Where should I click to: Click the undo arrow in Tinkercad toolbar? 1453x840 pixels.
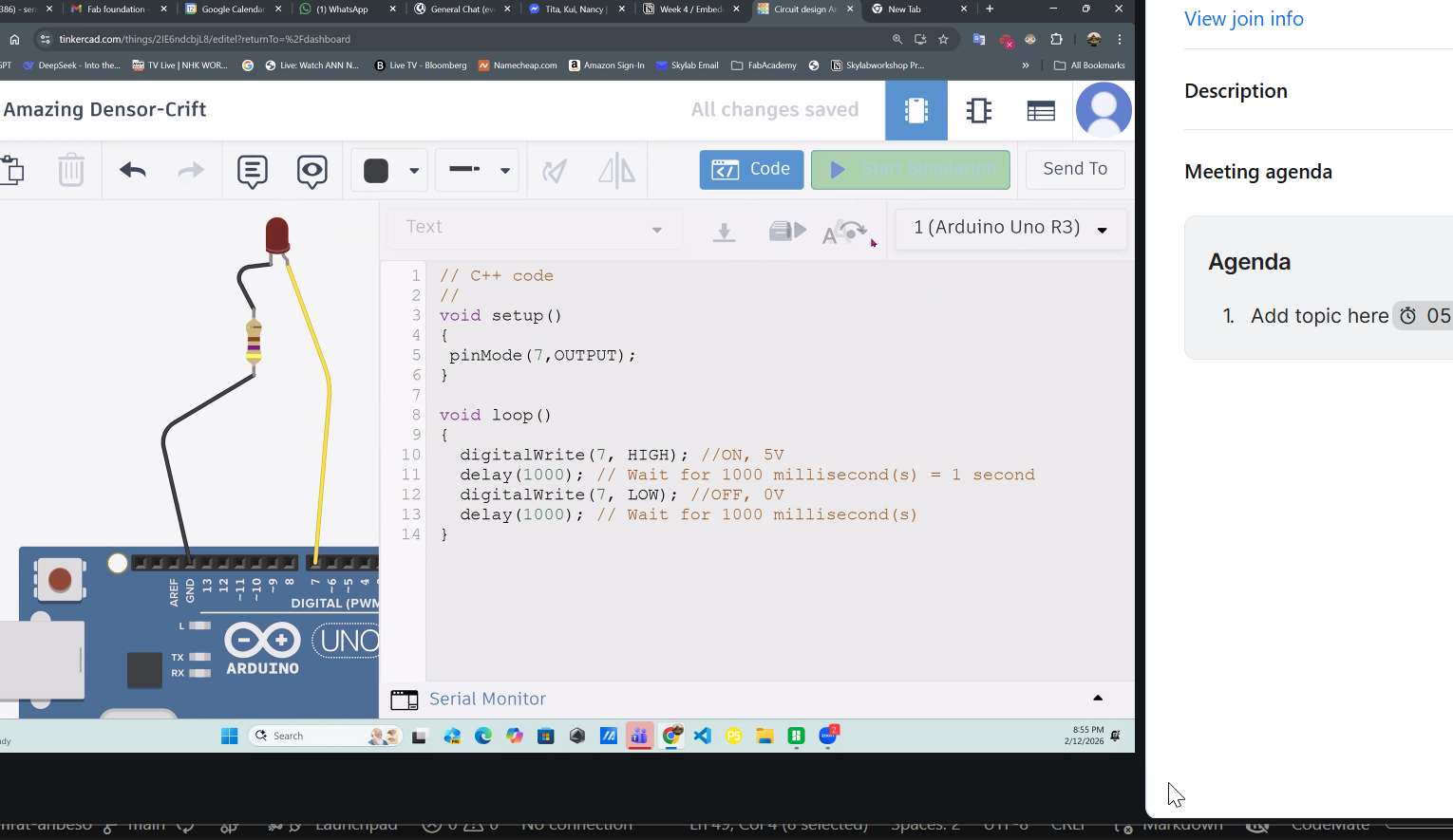(133, 170)
